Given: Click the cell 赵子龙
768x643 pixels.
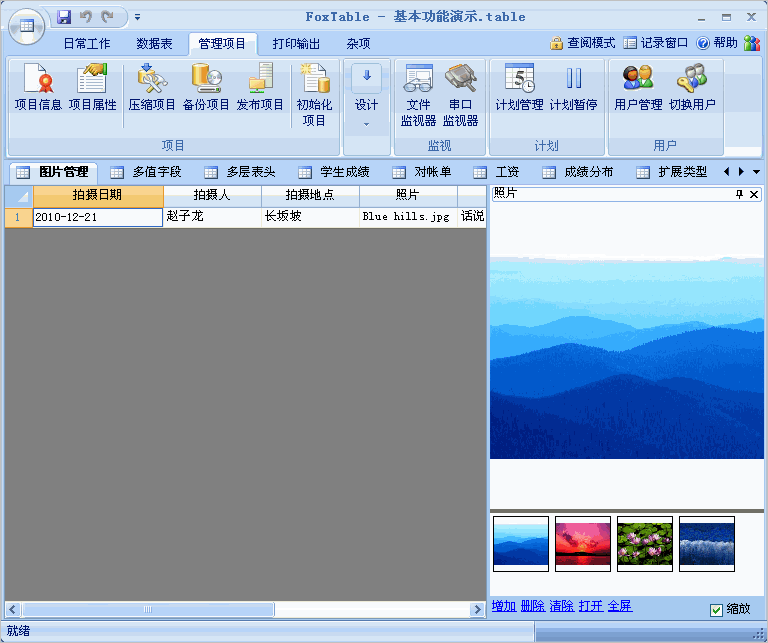Looking at the screenshot, I should [212, 217].
